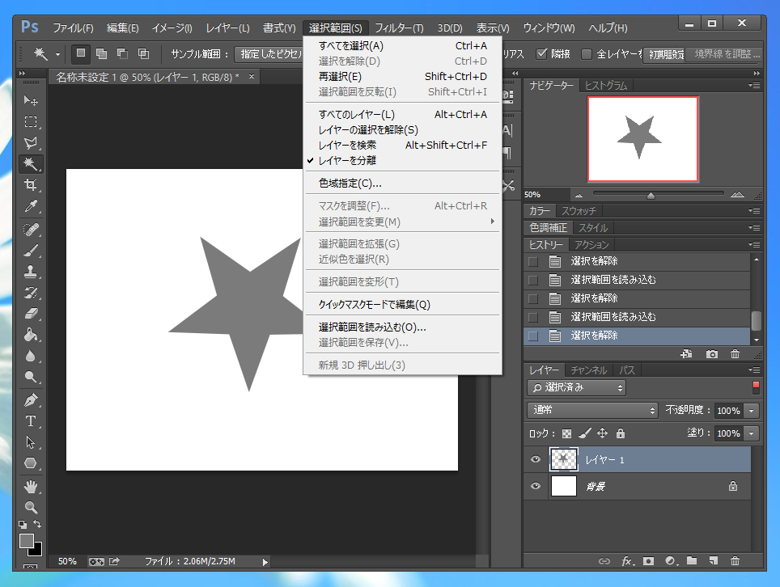Choose すべてを選択(A) from menu
This screenshot has height=587, width=780.
point(403,46)
